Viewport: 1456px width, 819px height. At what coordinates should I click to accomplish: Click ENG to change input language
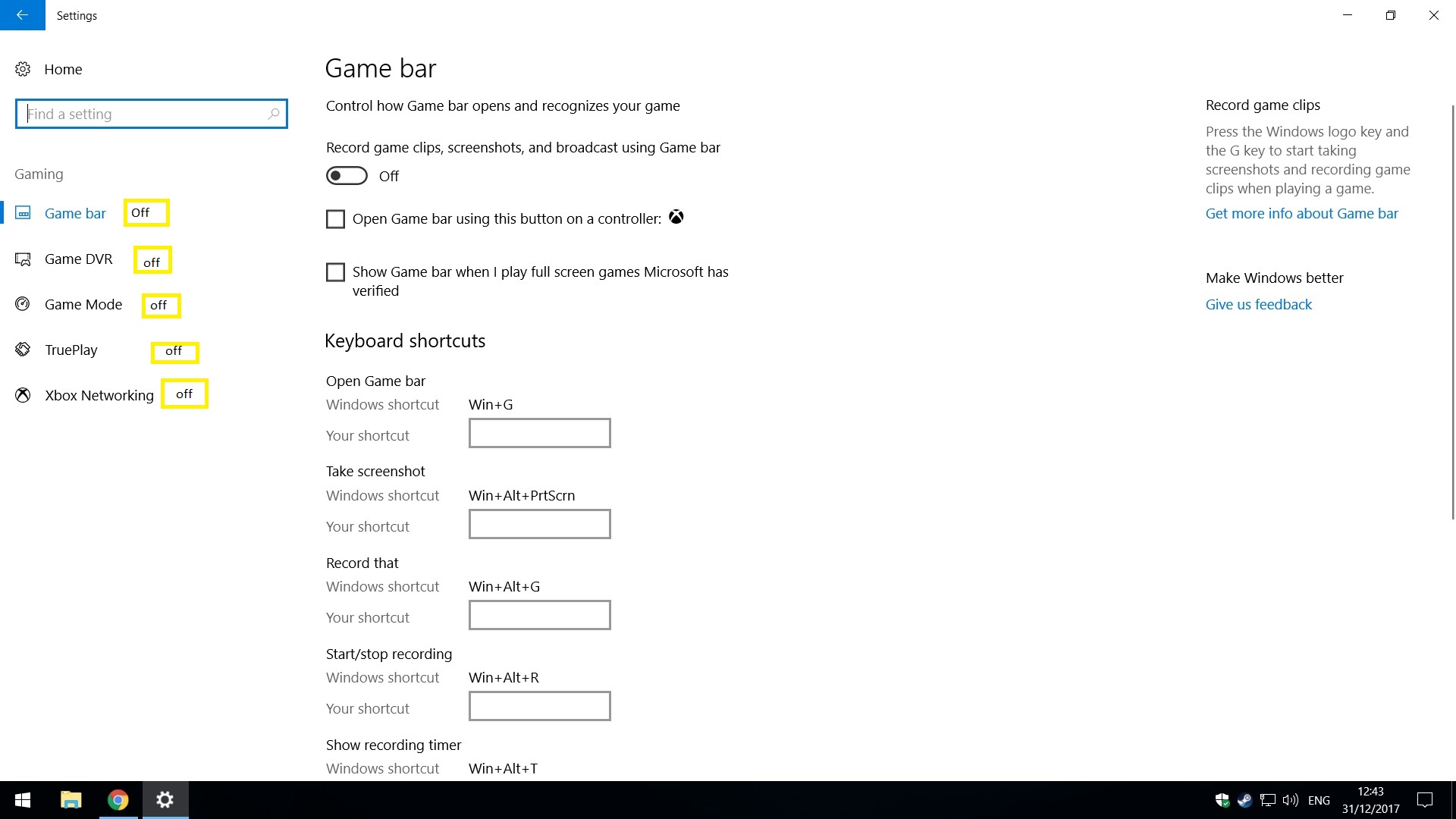coord(1319,800)
